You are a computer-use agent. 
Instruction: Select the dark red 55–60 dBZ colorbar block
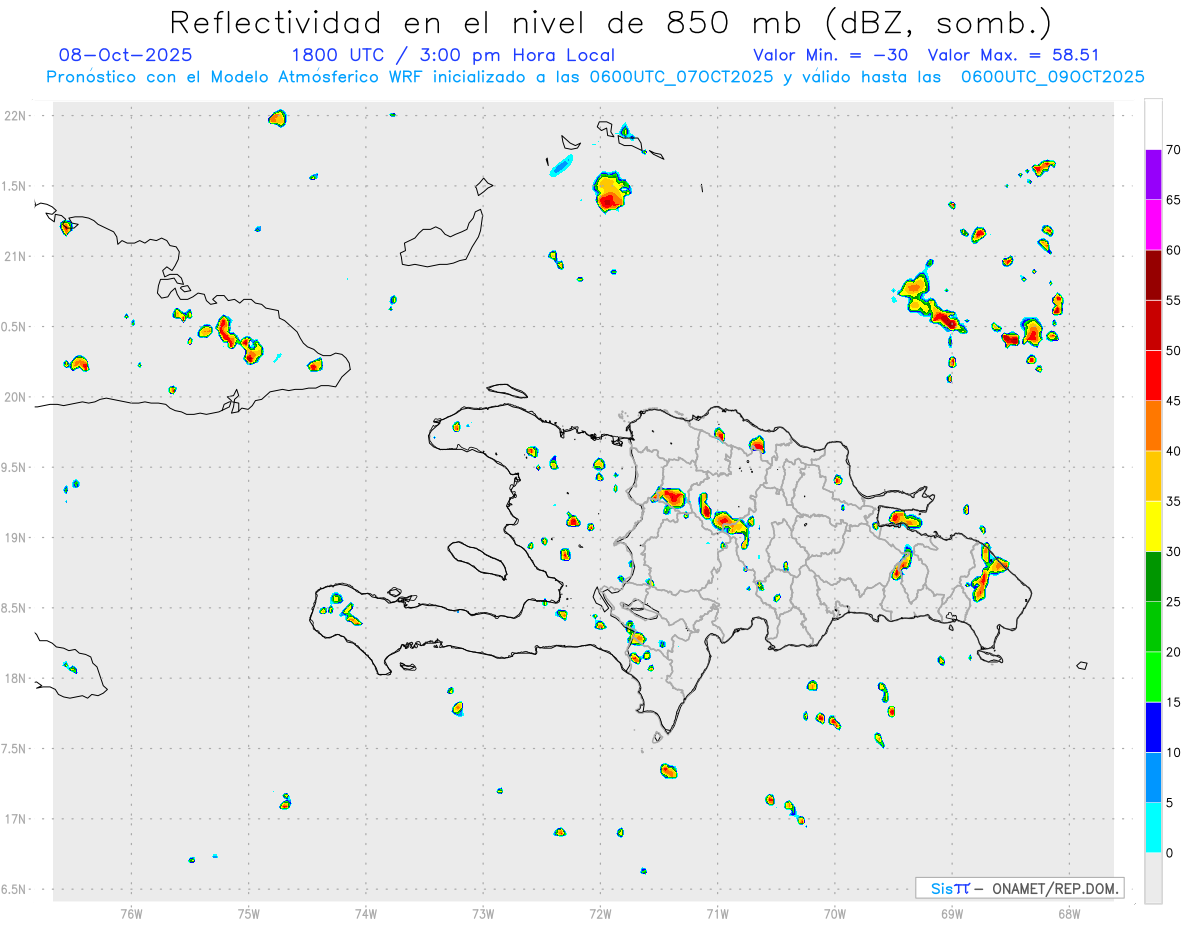[1153, 275]
